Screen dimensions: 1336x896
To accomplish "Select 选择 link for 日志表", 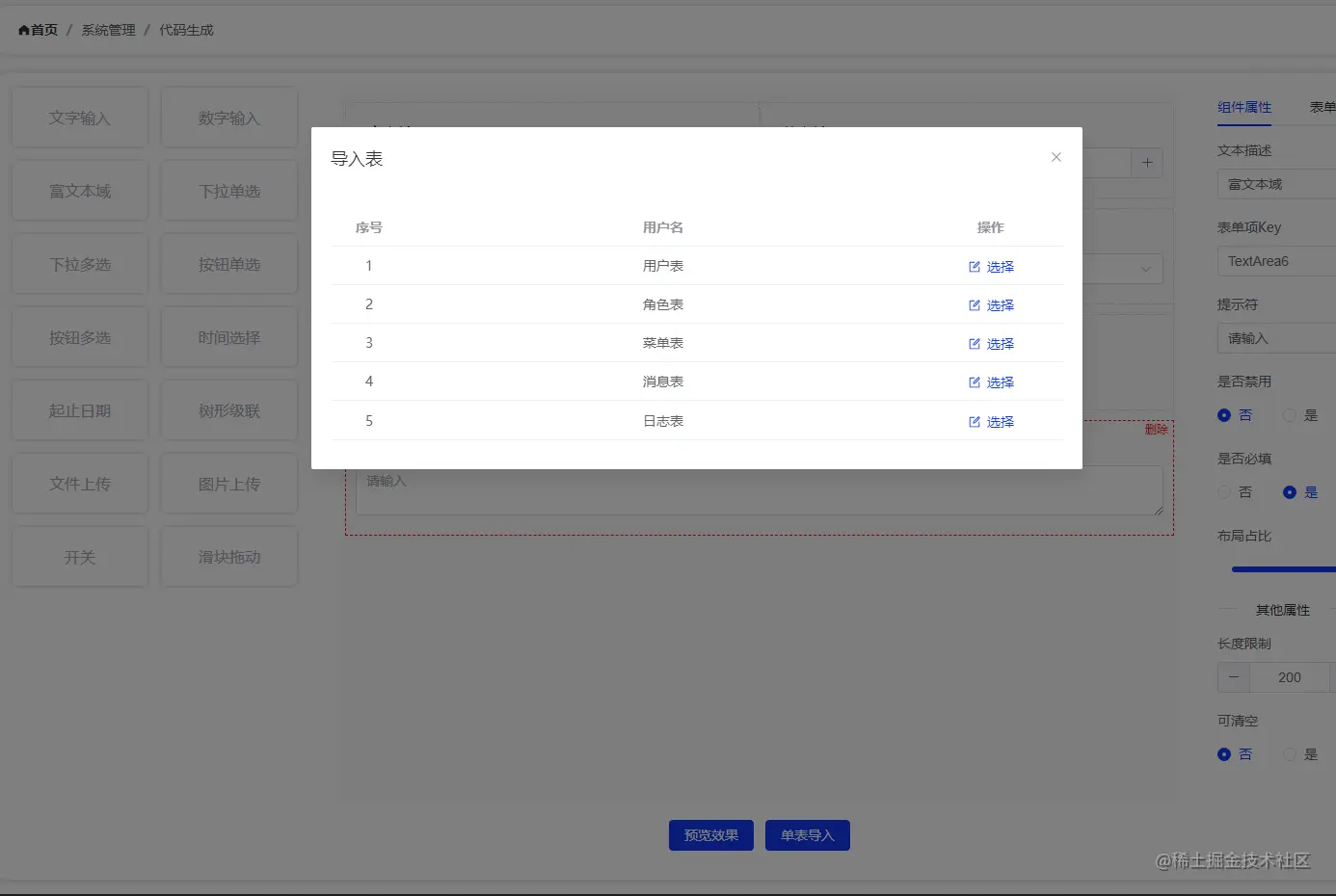I will (1001, 422).
